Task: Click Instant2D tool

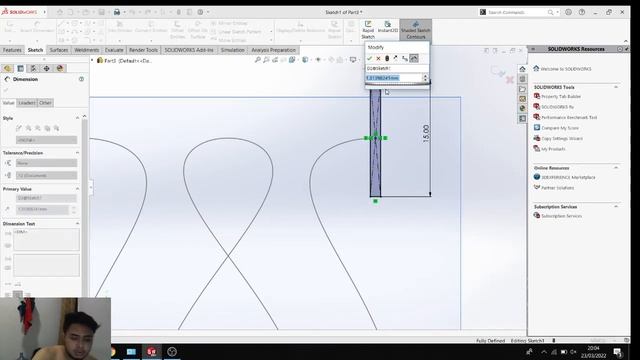Action: pyautogui.click(x=387, y=27)
